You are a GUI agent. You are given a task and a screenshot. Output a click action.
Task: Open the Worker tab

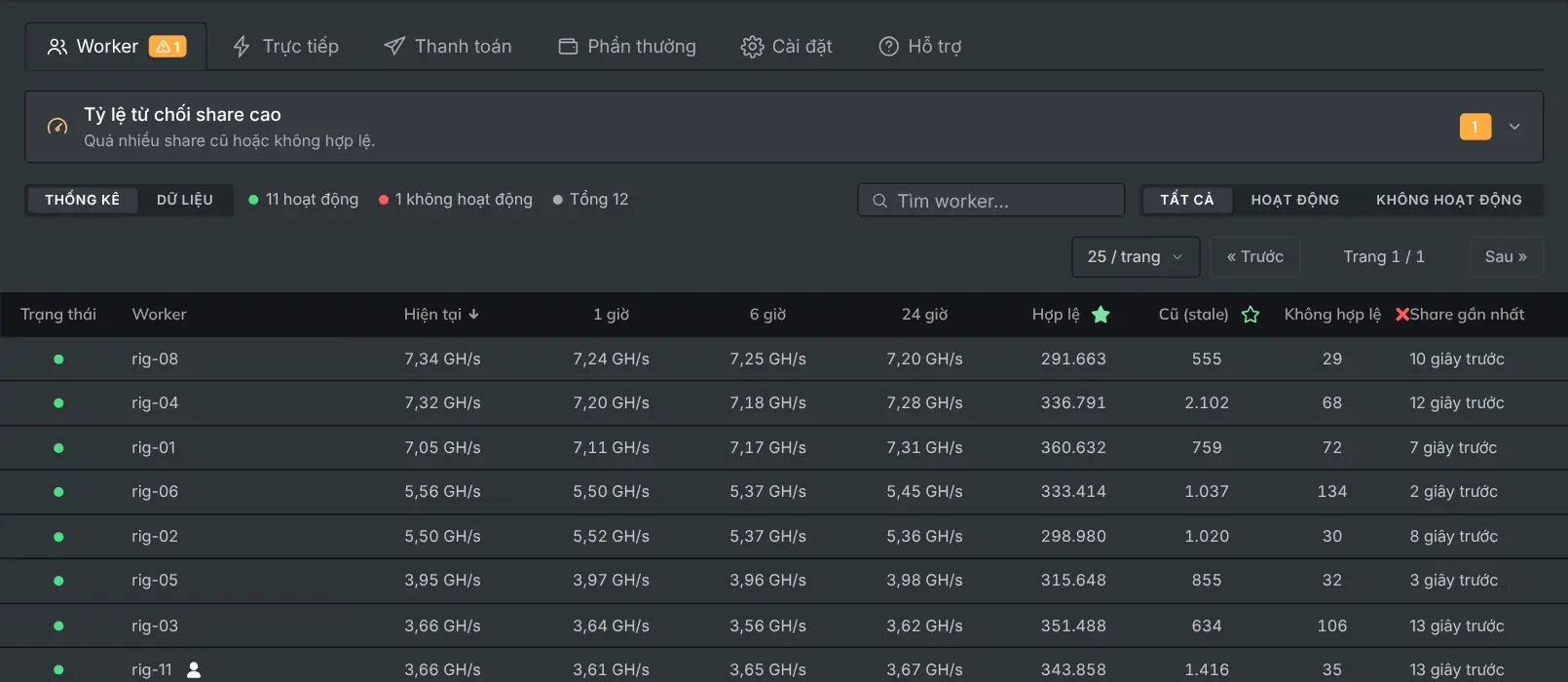click(x=116, y=47)
